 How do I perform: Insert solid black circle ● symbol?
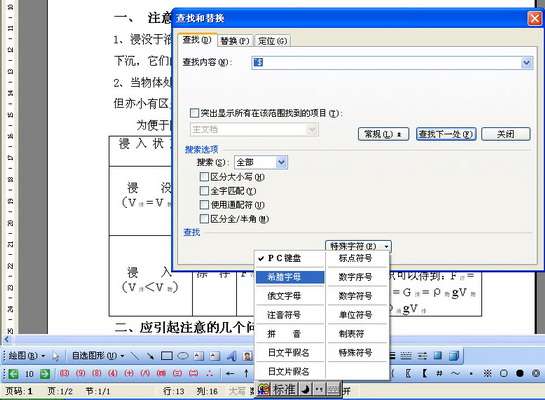(x=520, y=373)
